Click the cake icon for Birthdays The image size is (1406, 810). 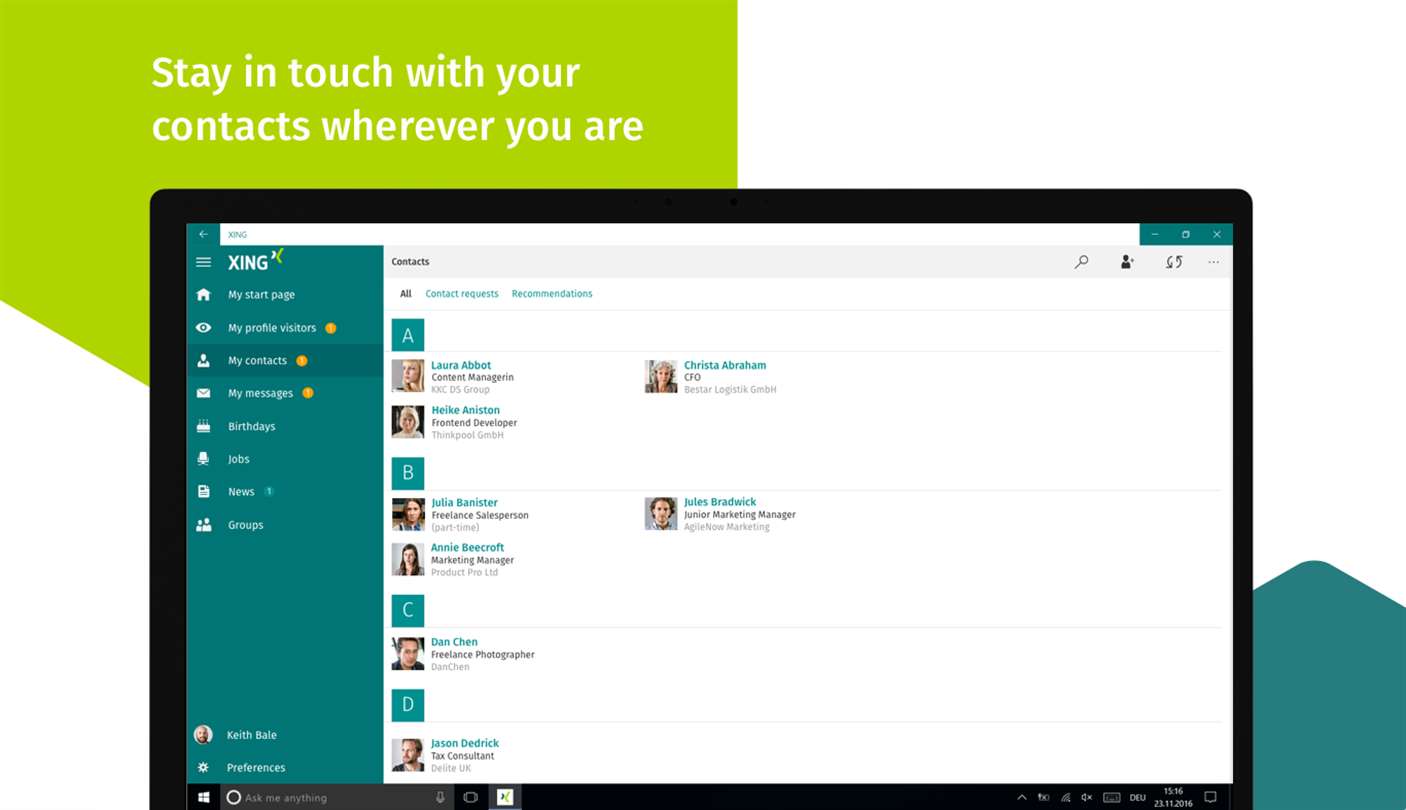click(x=204, y=426)
